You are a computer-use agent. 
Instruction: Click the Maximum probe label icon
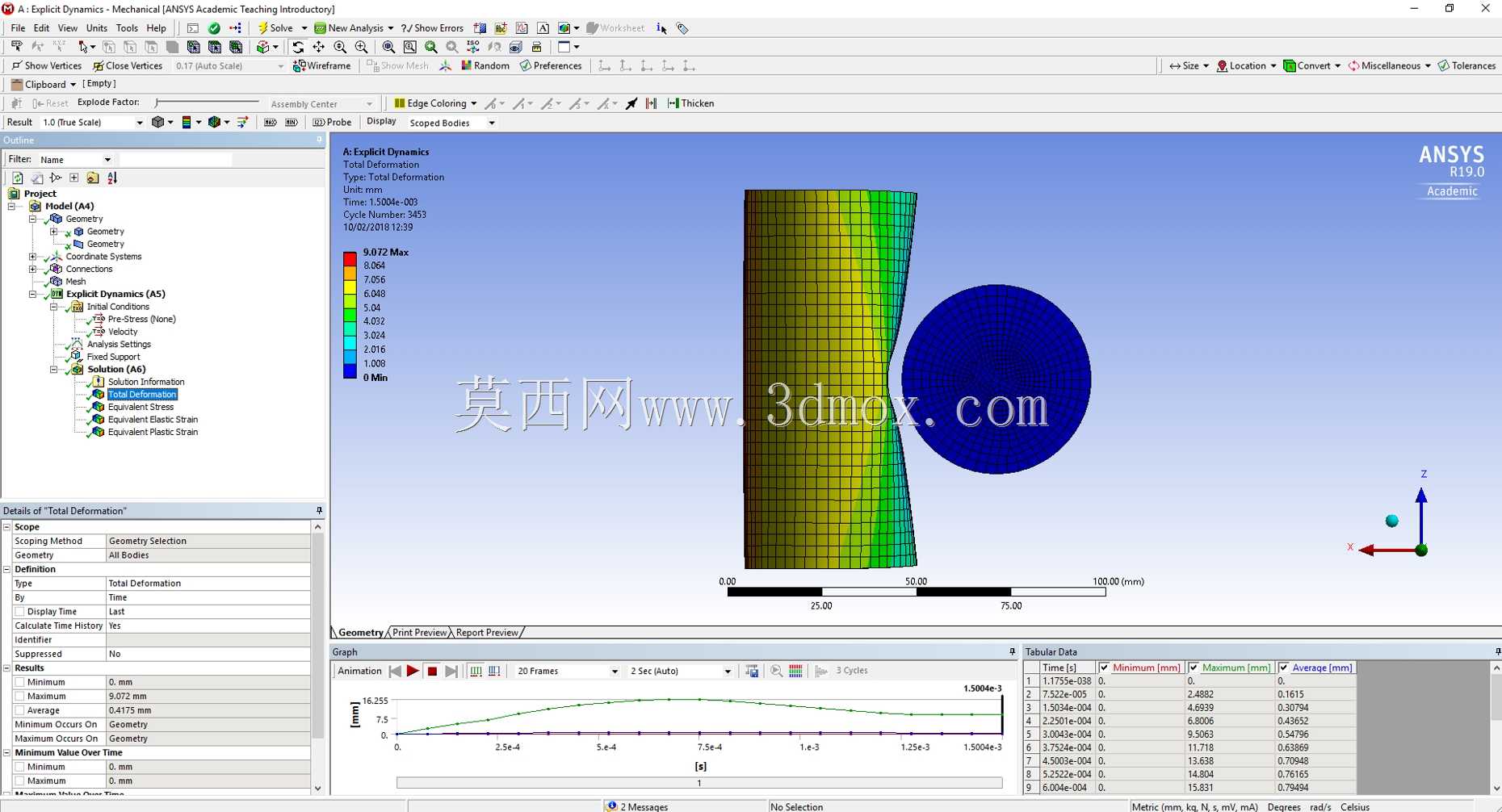click(271, 123)
